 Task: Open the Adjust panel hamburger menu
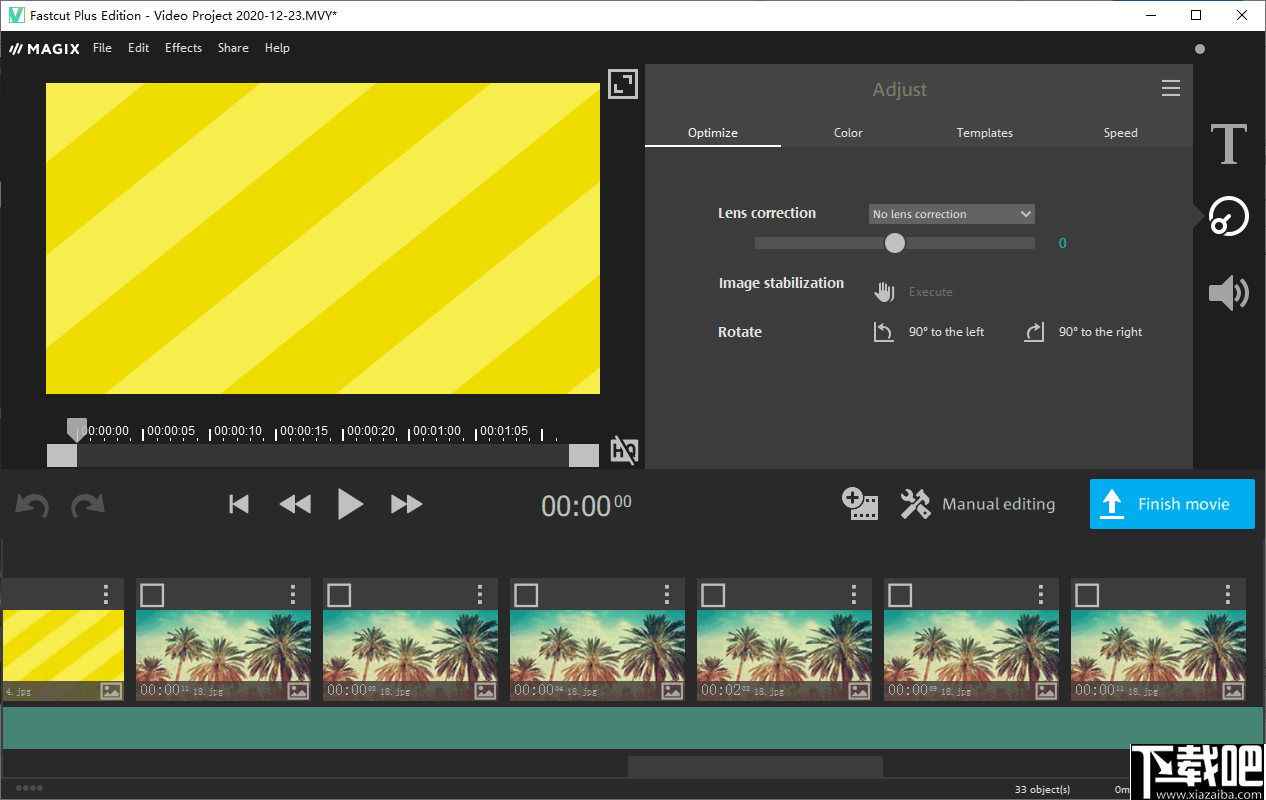[1171, 88]
